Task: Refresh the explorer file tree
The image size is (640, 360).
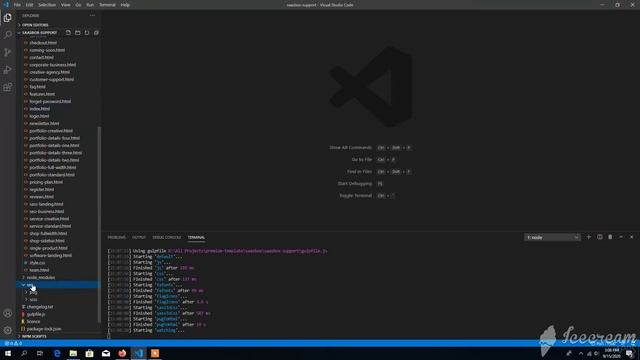Action: pyautogui.click(x=87, y=33)
